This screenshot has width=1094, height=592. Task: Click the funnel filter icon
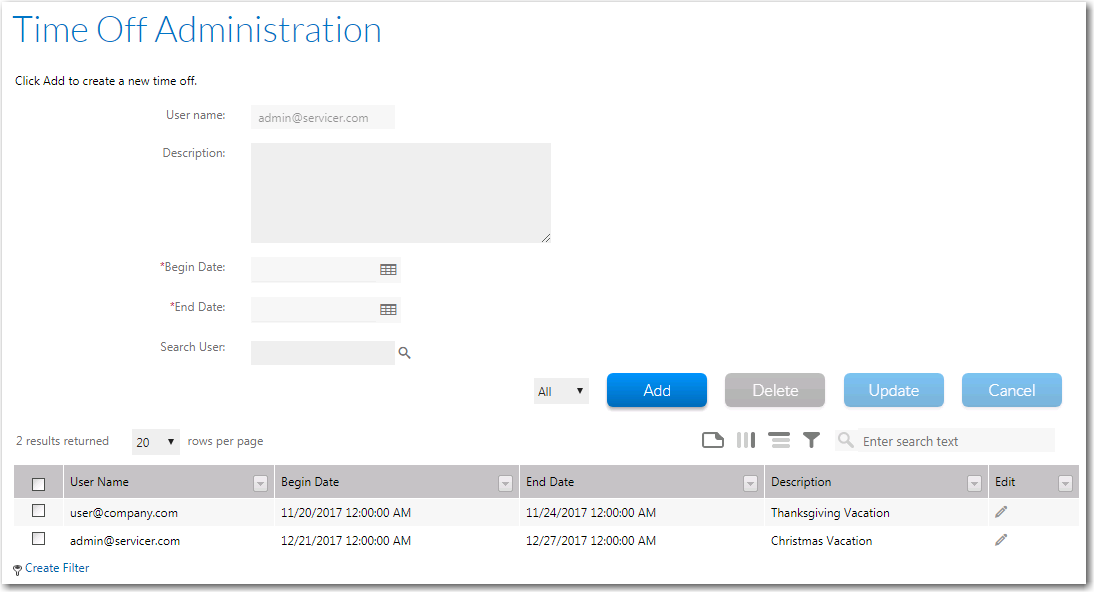(x=812, y=440)
